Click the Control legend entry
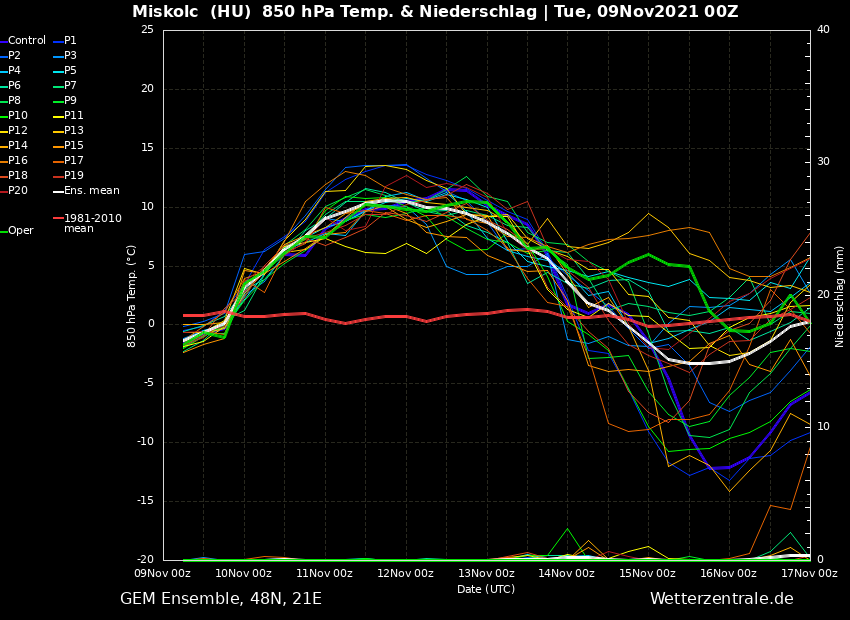Screen dimensions: 850x620 [x=27, y=41]
